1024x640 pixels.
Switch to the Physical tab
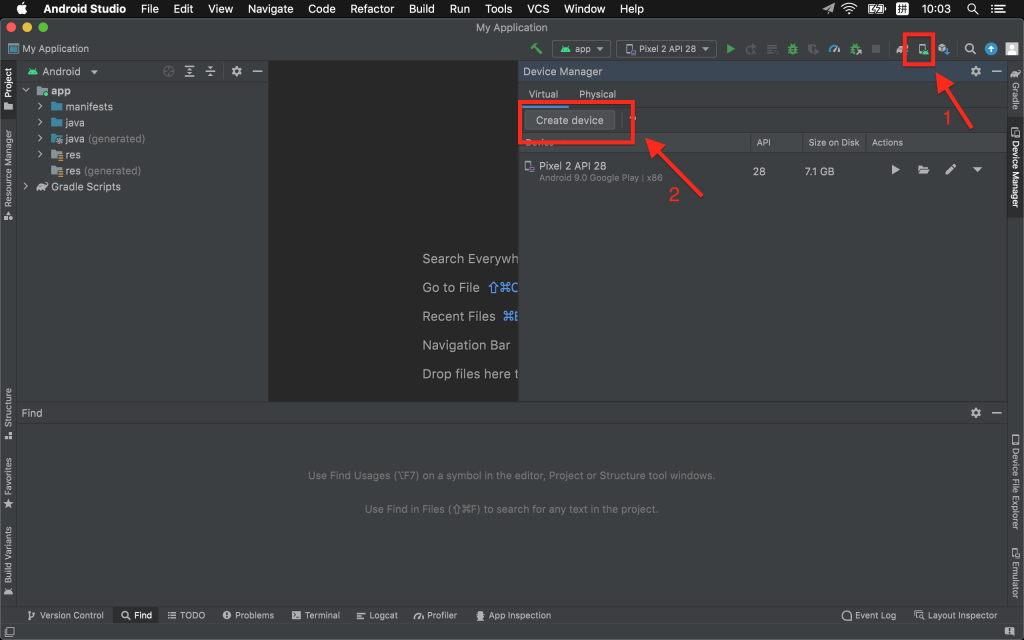click(x=598, y=94)
